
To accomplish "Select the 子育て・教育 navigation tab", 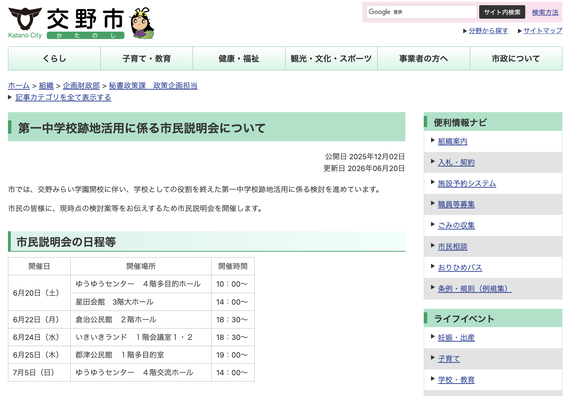I will 146,58.
